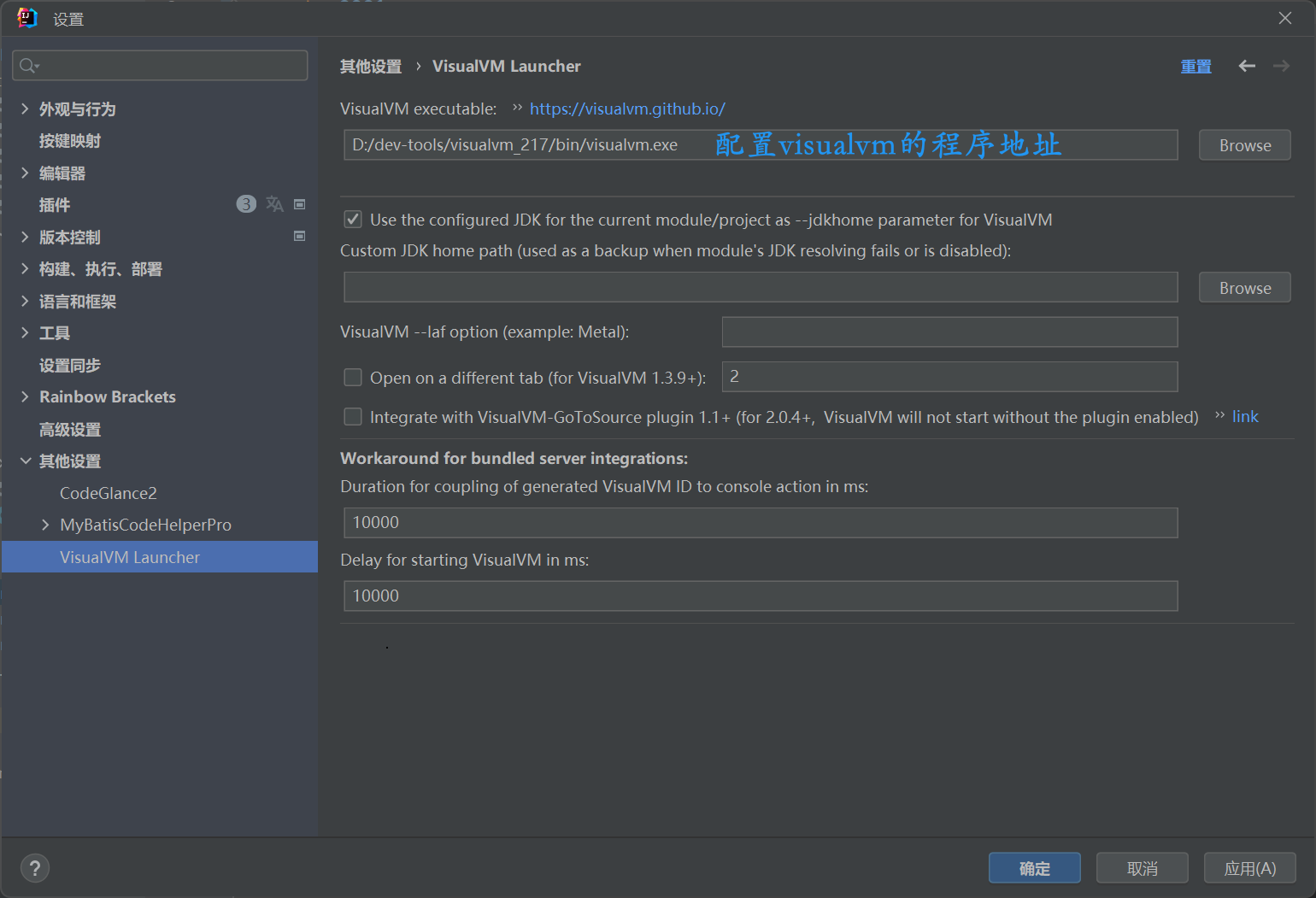Click the --laf option field

949,332
